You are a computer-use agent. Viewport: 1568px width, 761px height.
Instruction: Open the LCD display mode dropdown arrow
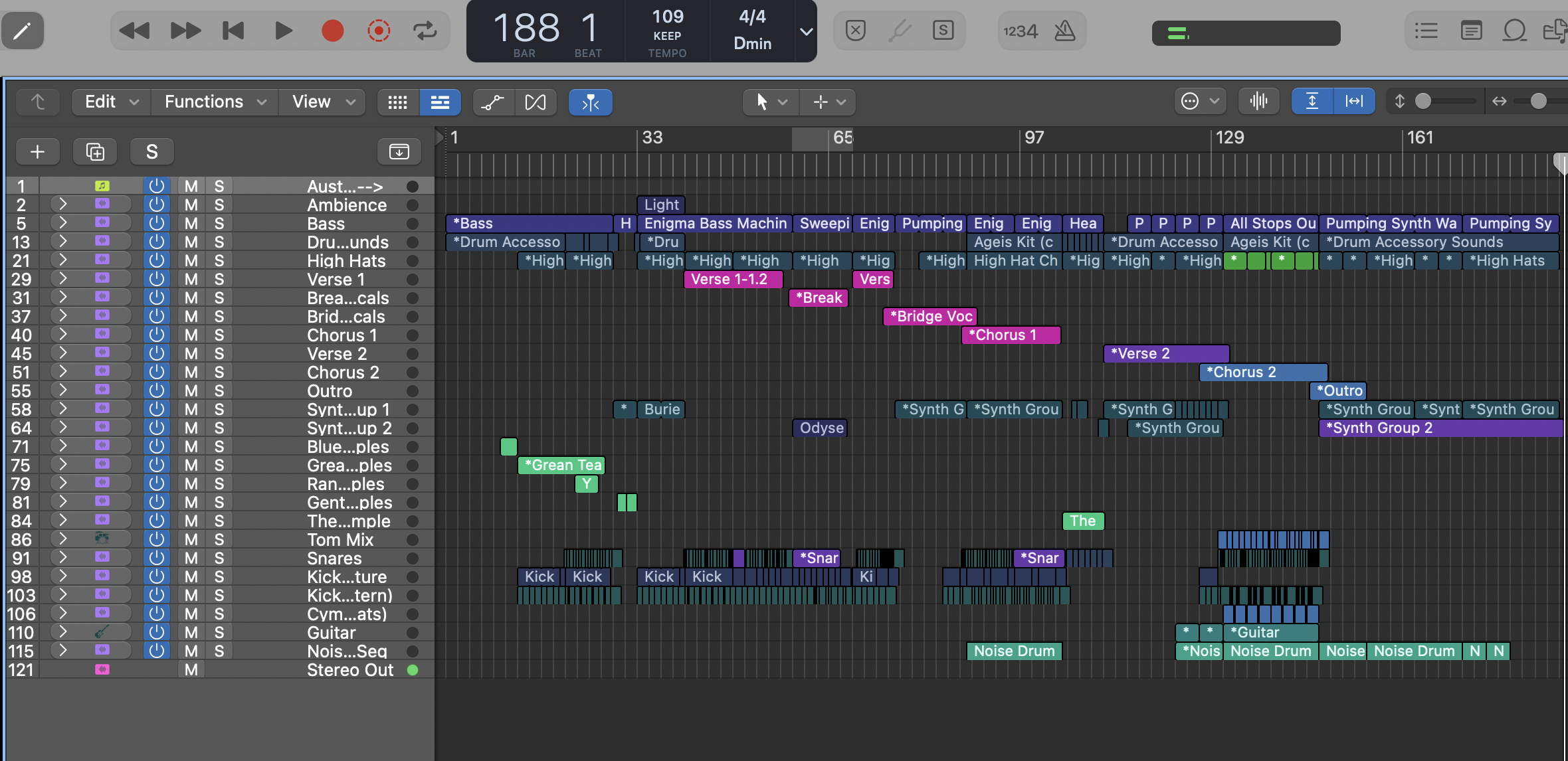coord(806,31)
